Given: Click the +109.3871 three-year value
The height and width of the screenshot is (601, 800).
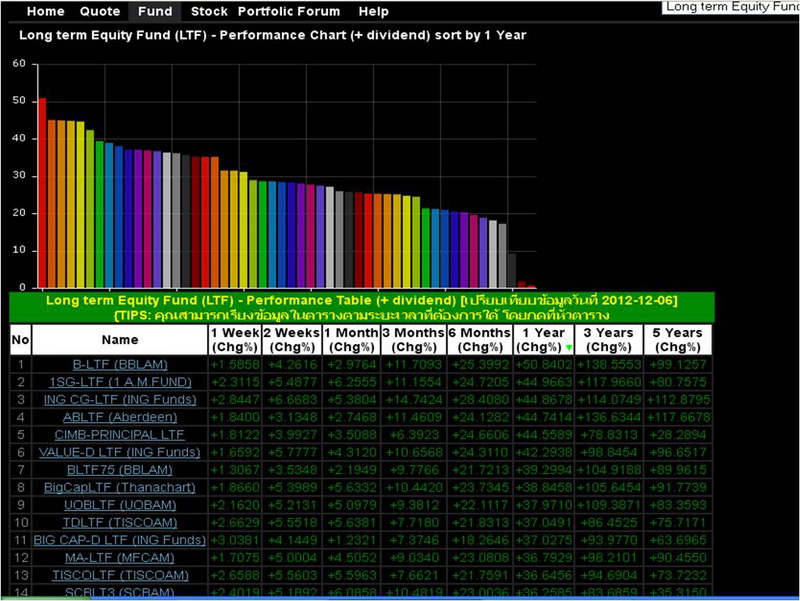Looking at the screenshot, I should [609, 505].
